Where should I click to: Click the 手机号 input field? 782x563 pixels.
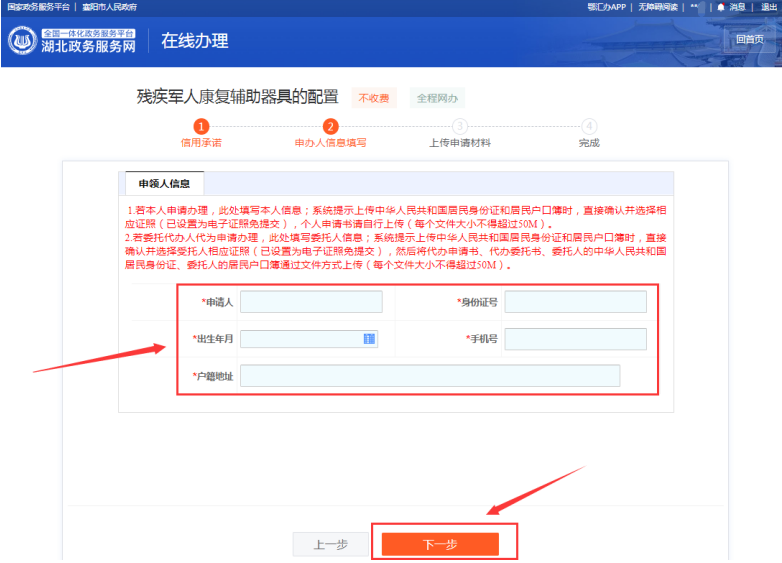(x=575, y=339)
